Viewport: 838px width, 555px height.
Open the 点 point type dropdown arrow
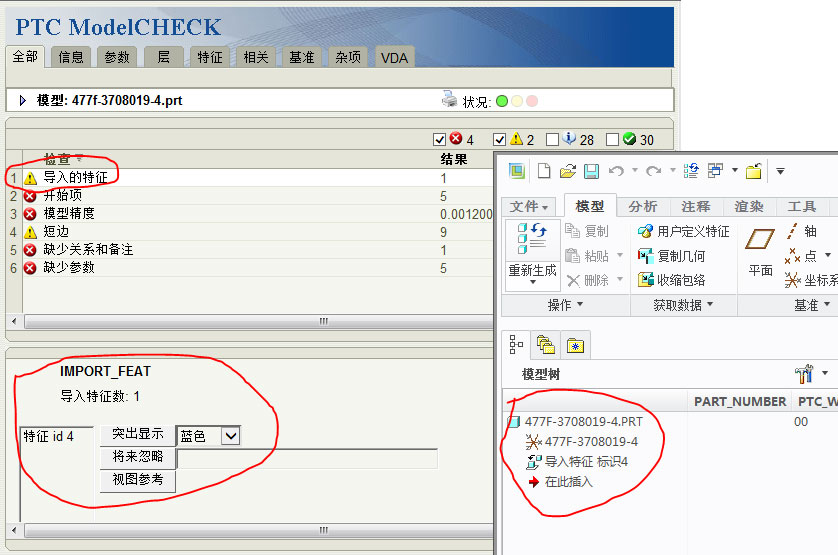click(x=827, y=255)
